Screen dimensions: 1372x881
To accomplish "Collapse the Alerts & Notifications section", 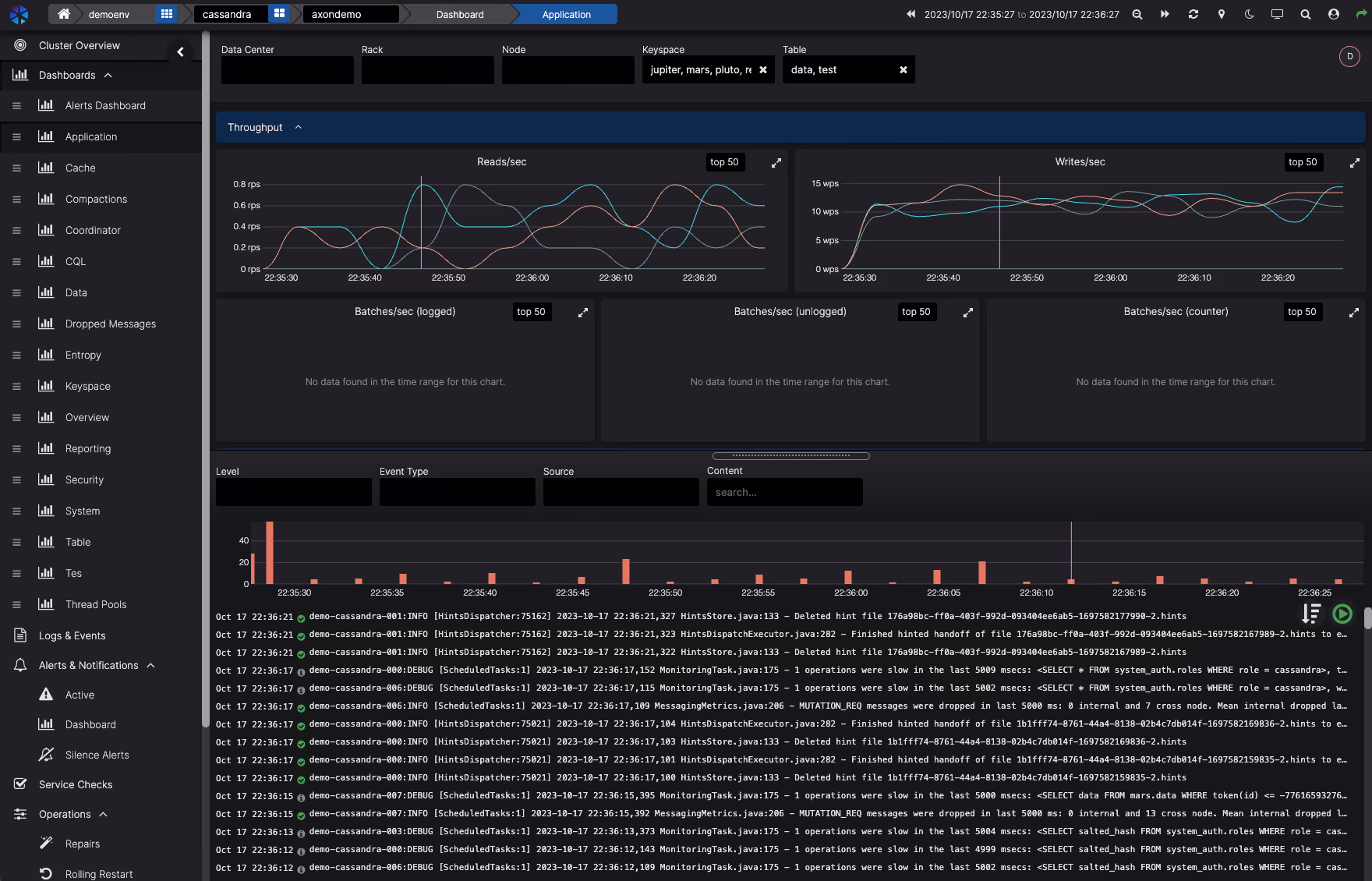I will pos(151,665).
